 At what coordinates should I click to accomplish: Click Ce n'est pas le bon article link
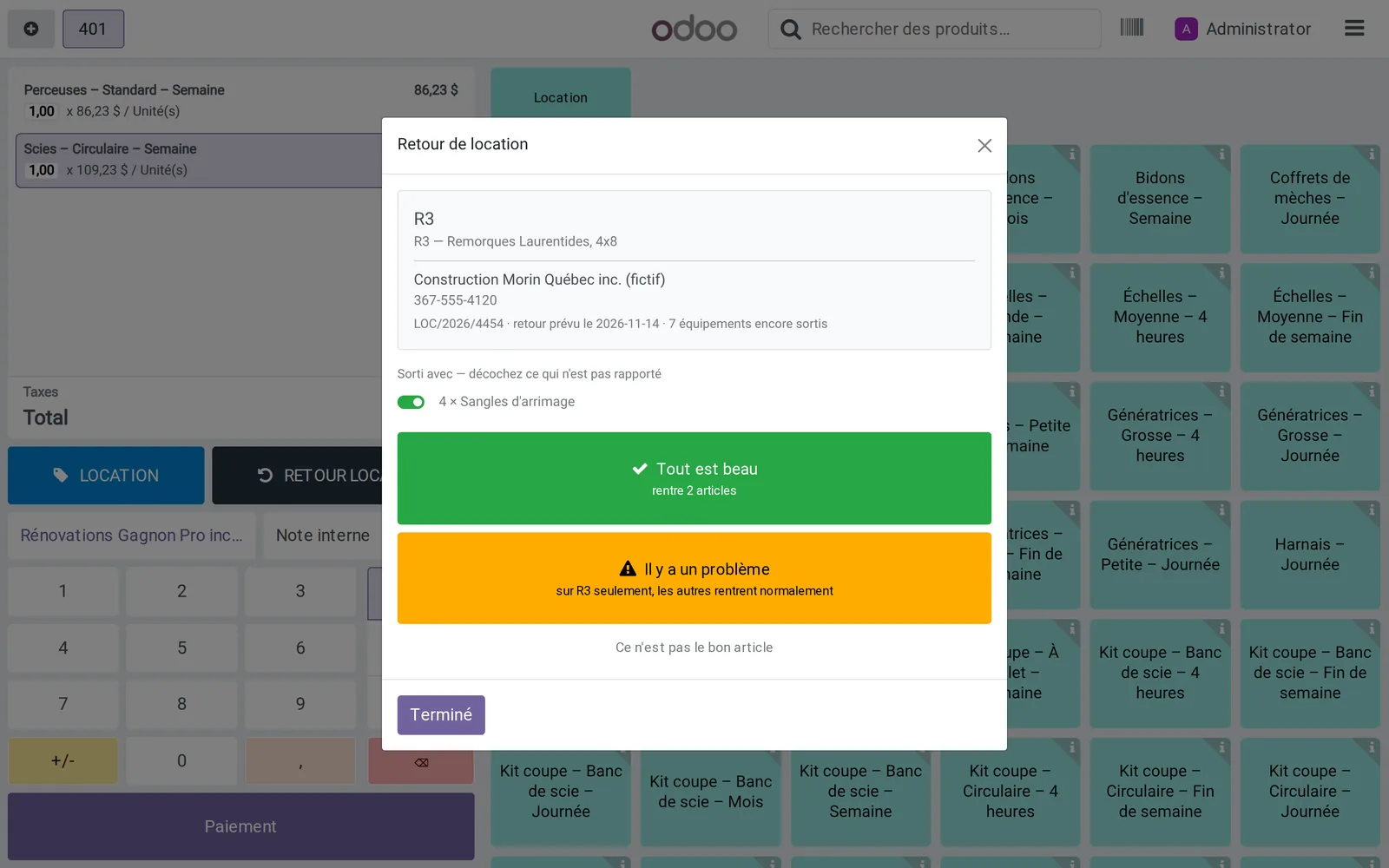click(x=694, y=648)
